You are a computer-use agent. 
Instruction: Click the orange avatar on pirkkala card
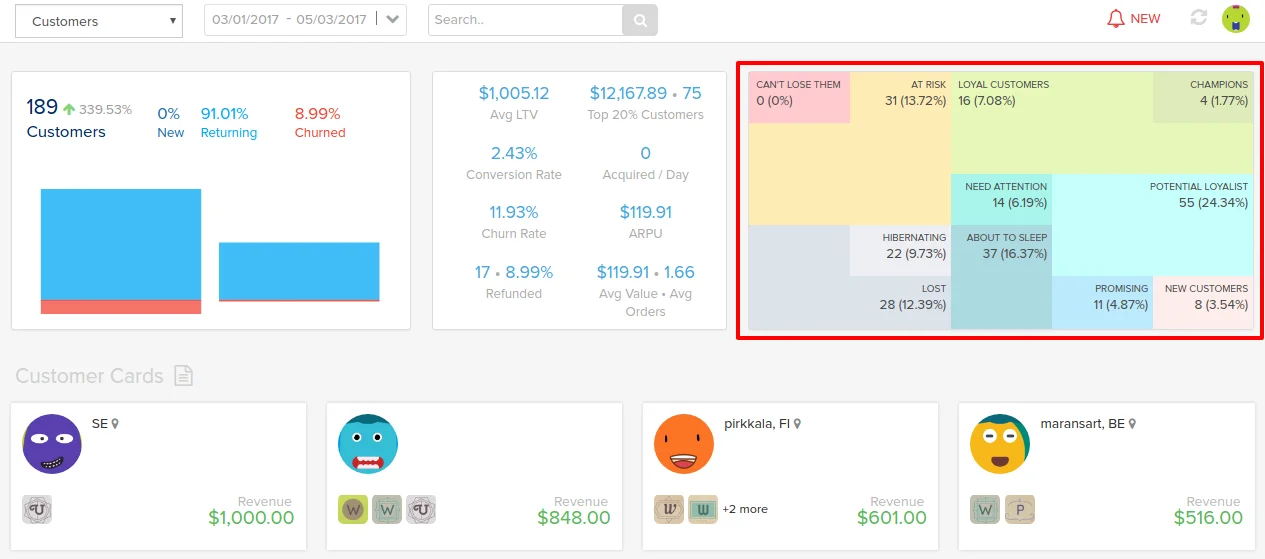coord(684,444)
